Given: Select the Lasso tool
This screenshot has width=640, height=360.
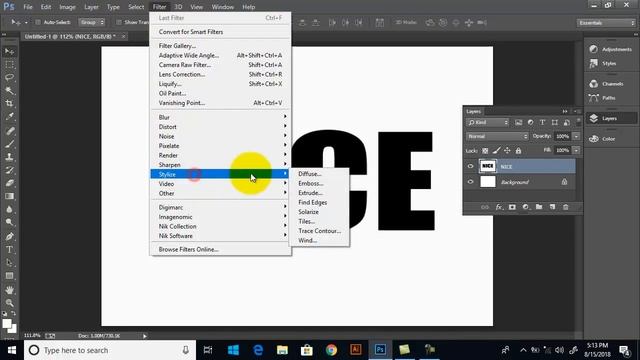Looking at the screenshot, I should click(9, 78).
